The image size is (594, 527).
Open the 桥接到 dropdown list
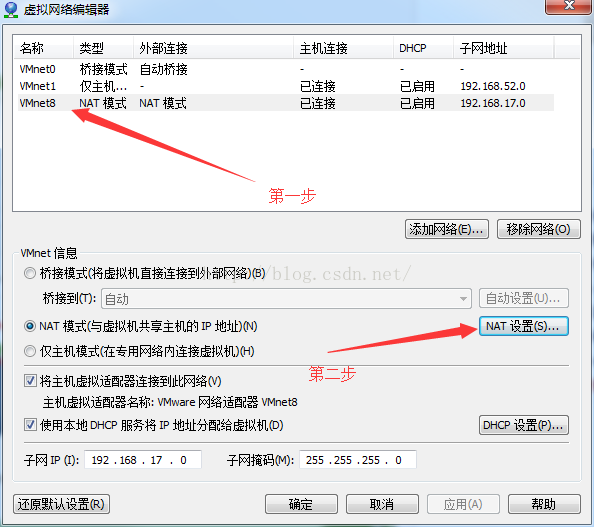(286, 299)
